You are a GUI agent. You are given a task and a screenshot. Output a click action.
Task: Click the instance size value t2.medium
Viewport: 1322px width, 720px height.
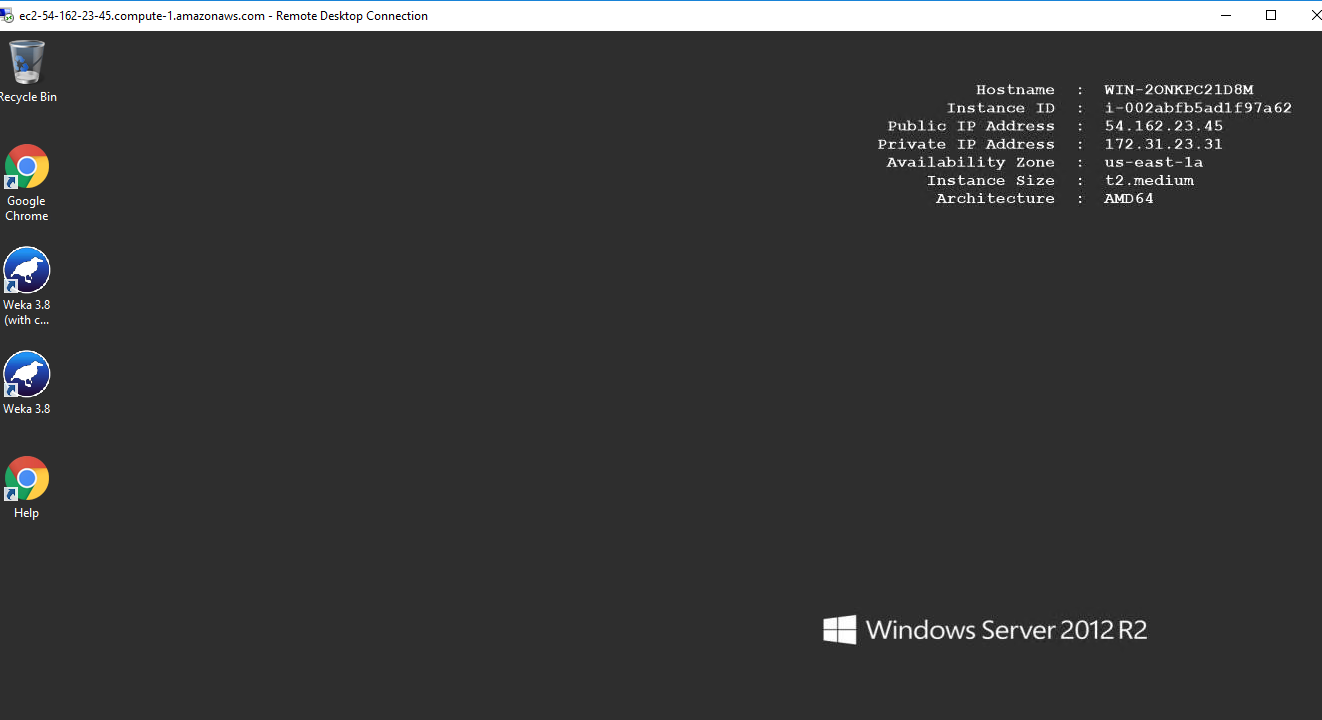(1148, 180)
